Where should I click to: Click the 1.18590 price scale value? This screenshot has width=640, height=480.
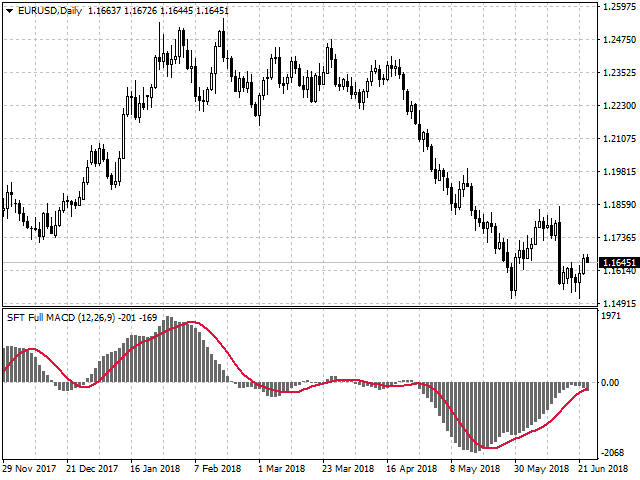[619, 205]
